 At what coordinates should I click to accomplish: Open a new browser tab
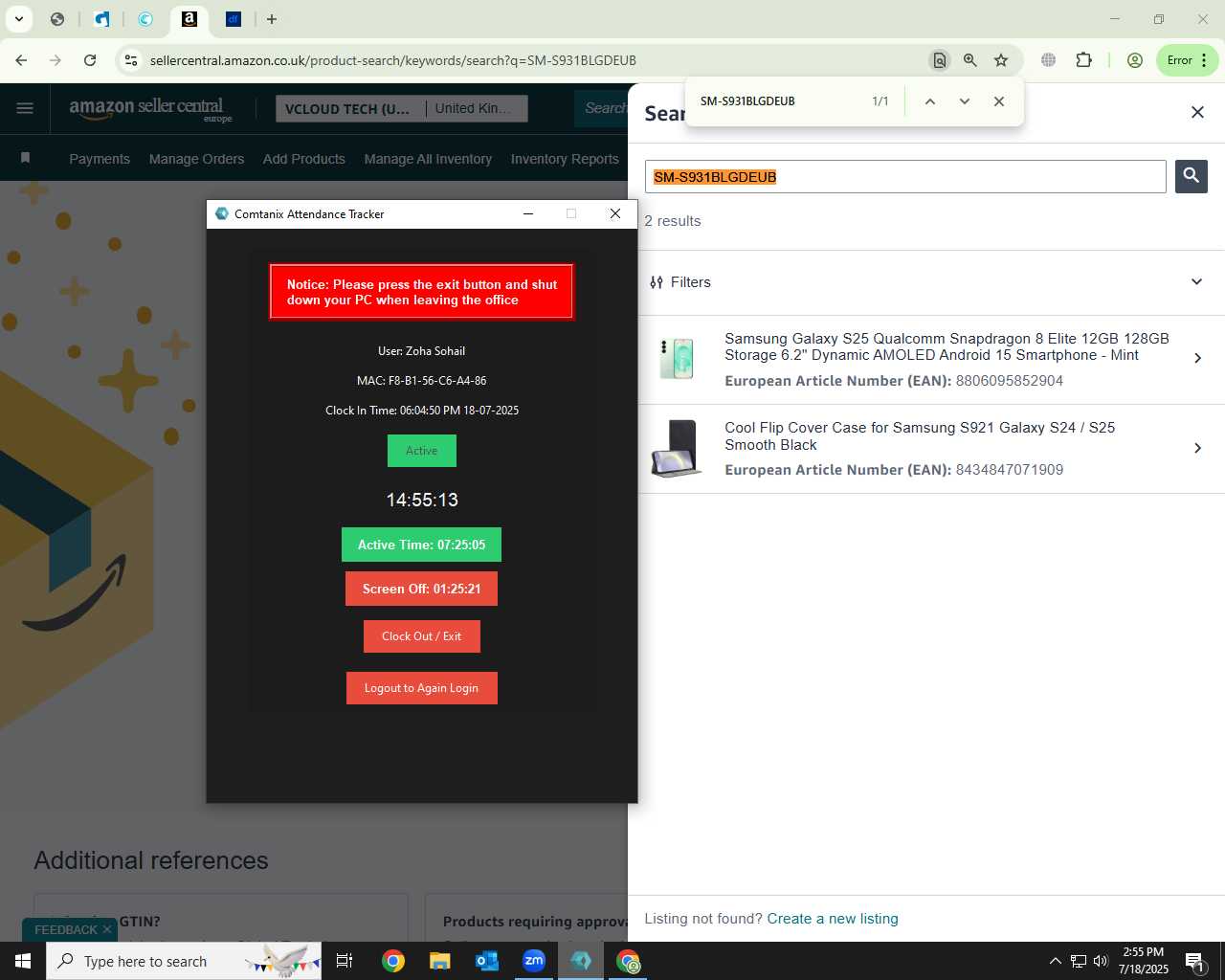(x=272, y=19)
